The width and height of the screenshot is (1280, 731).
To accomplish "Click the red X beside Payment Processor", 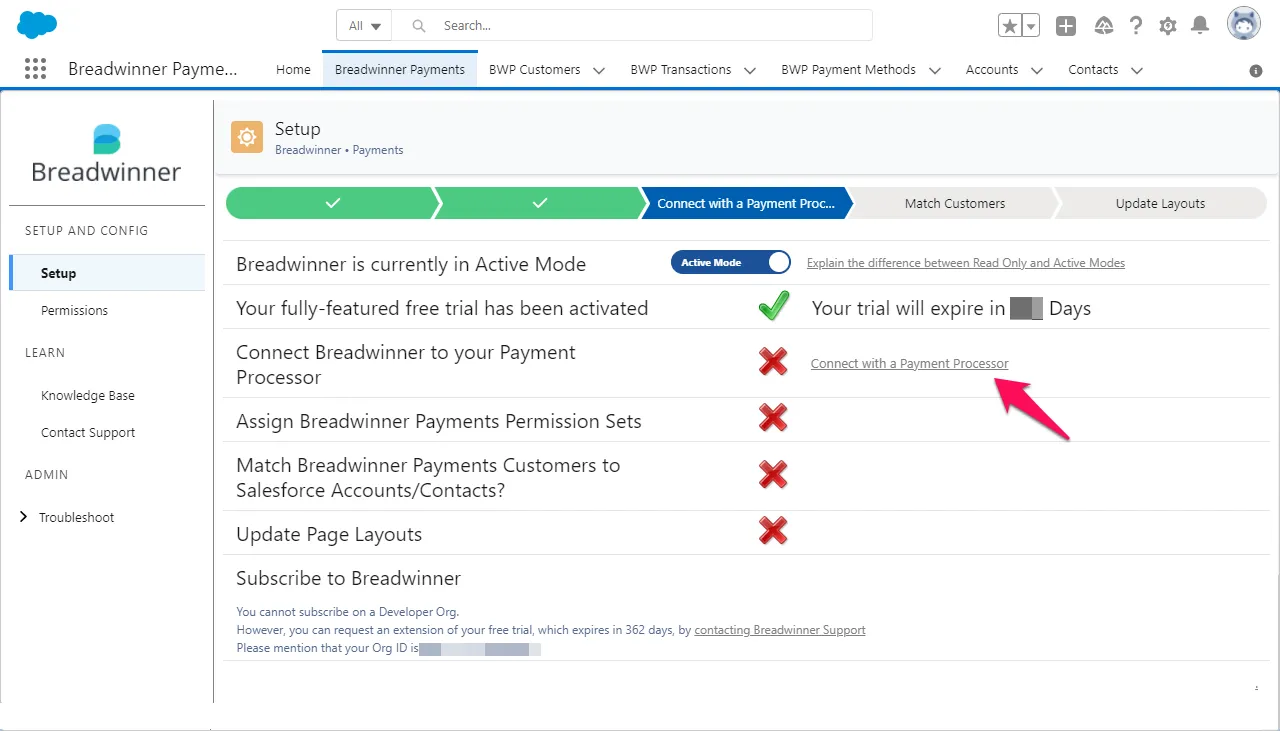I will tap(773, 362).
